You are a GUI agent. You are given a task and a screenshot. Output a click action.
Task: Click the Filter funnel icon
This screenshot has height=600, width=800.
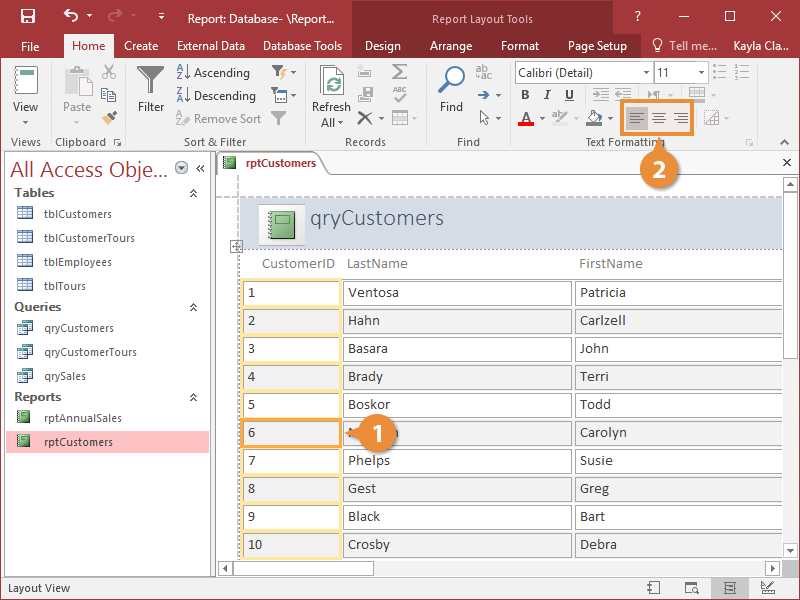pyautogui.click(x=151, y=81)
